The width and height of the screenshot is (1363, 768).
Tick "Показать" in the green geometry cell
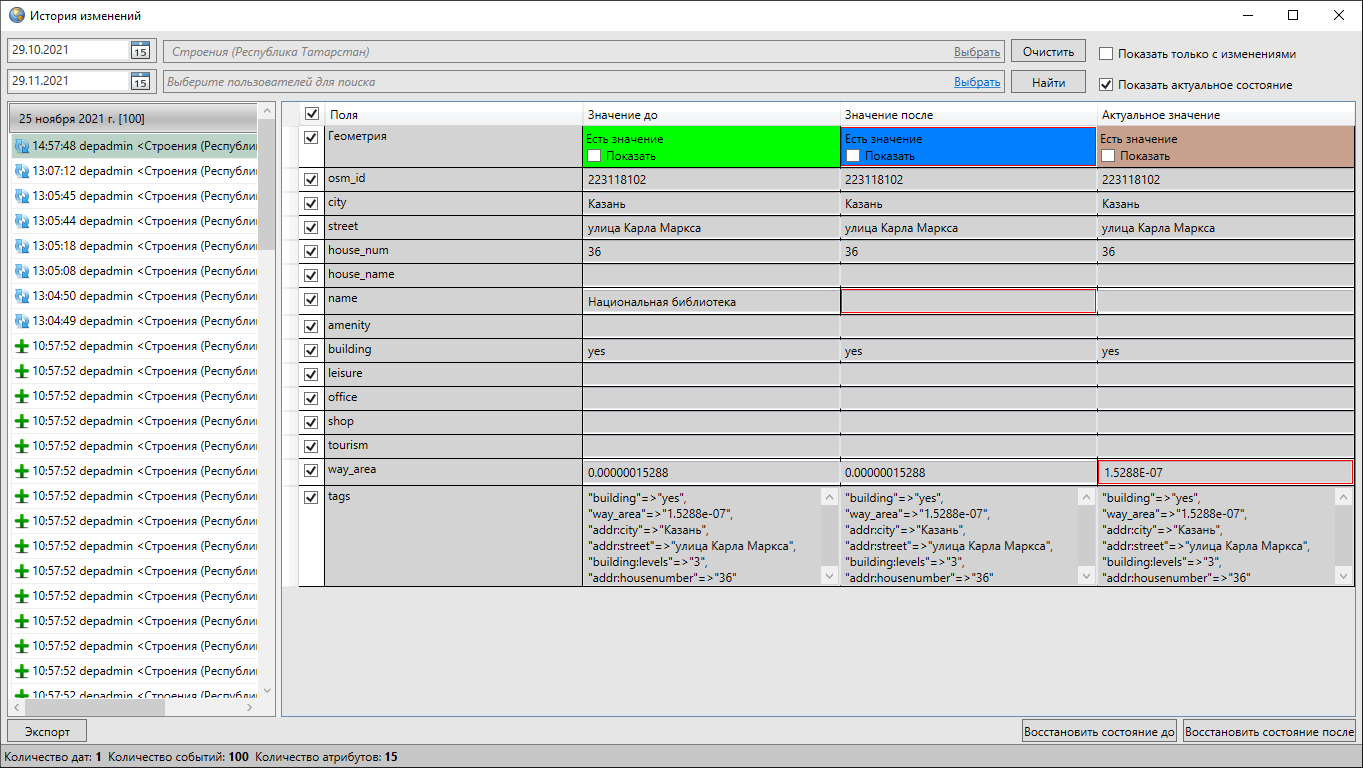594,156
